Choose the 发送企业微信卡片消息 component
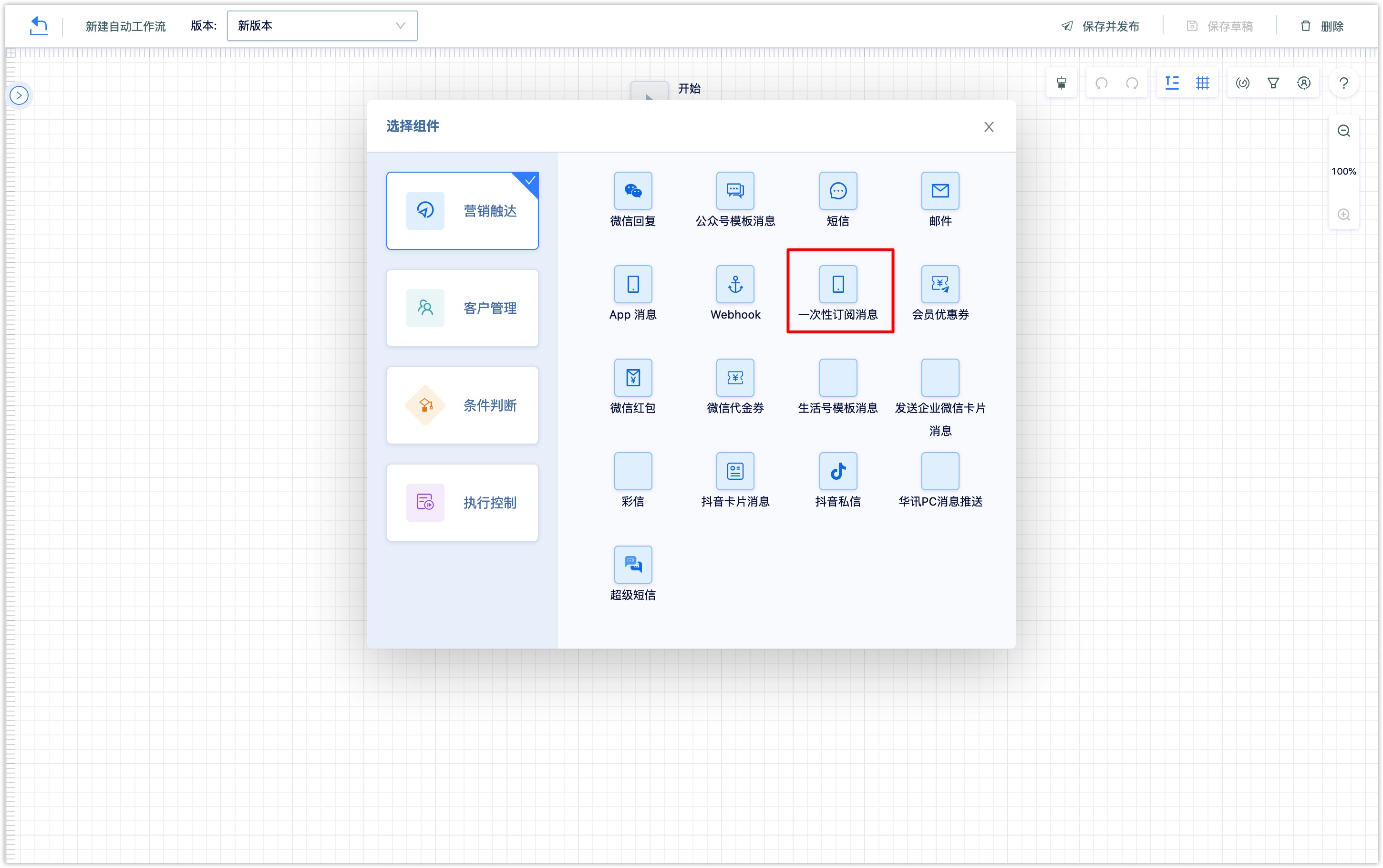The width and height of the screenshot is (1383, 868). (x=940, y=398)
